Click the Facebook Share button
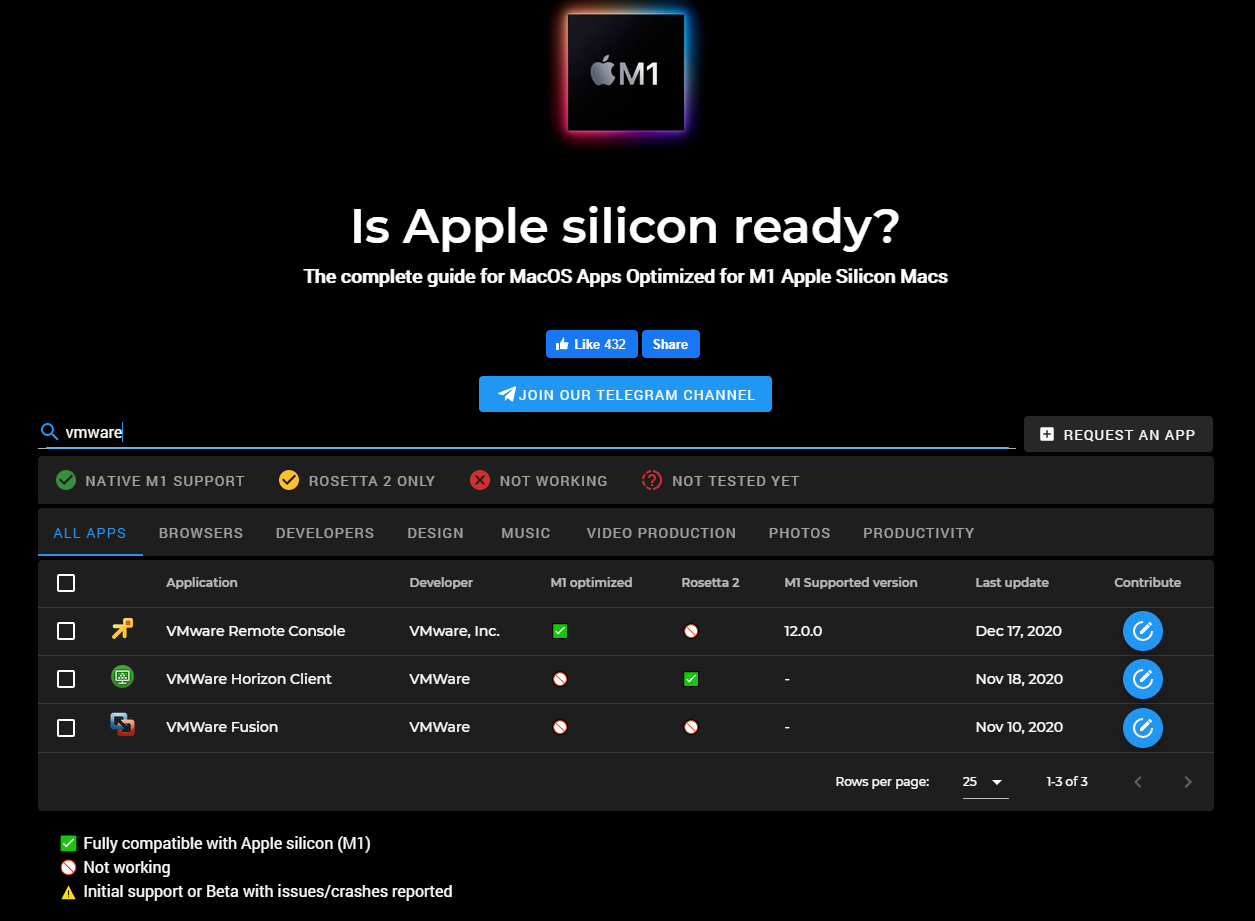 point(671,344)
